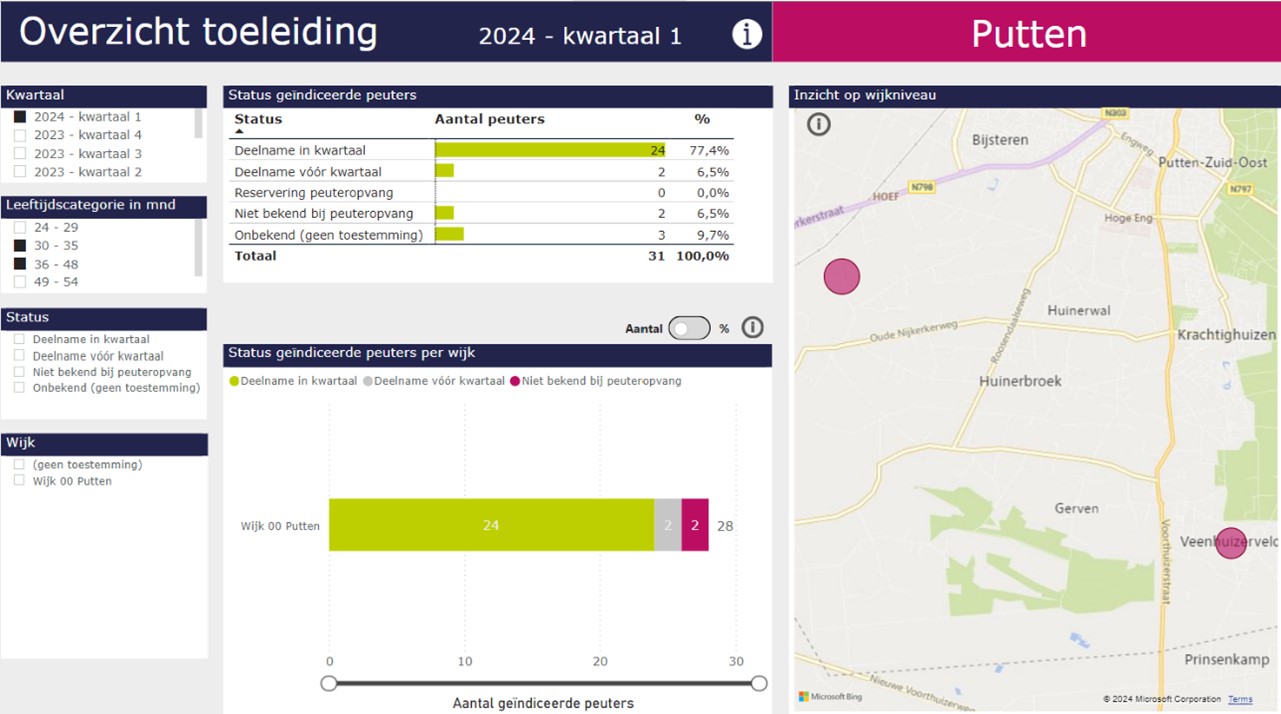
Task: Click the pink map bubble near Hoef
Action: (x=841, y=276)
